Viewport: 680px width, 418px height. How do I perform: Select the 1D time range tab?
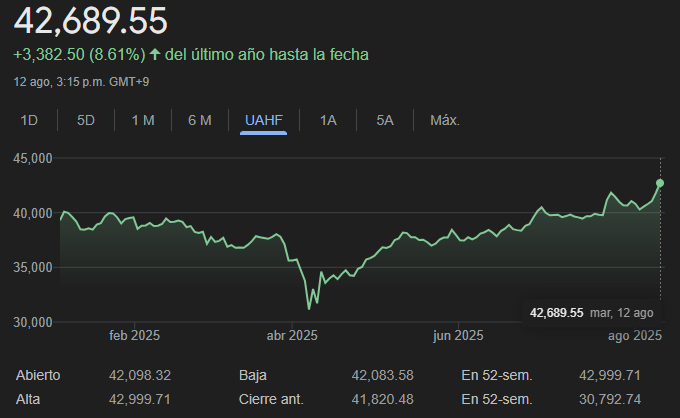click(29, 120)
